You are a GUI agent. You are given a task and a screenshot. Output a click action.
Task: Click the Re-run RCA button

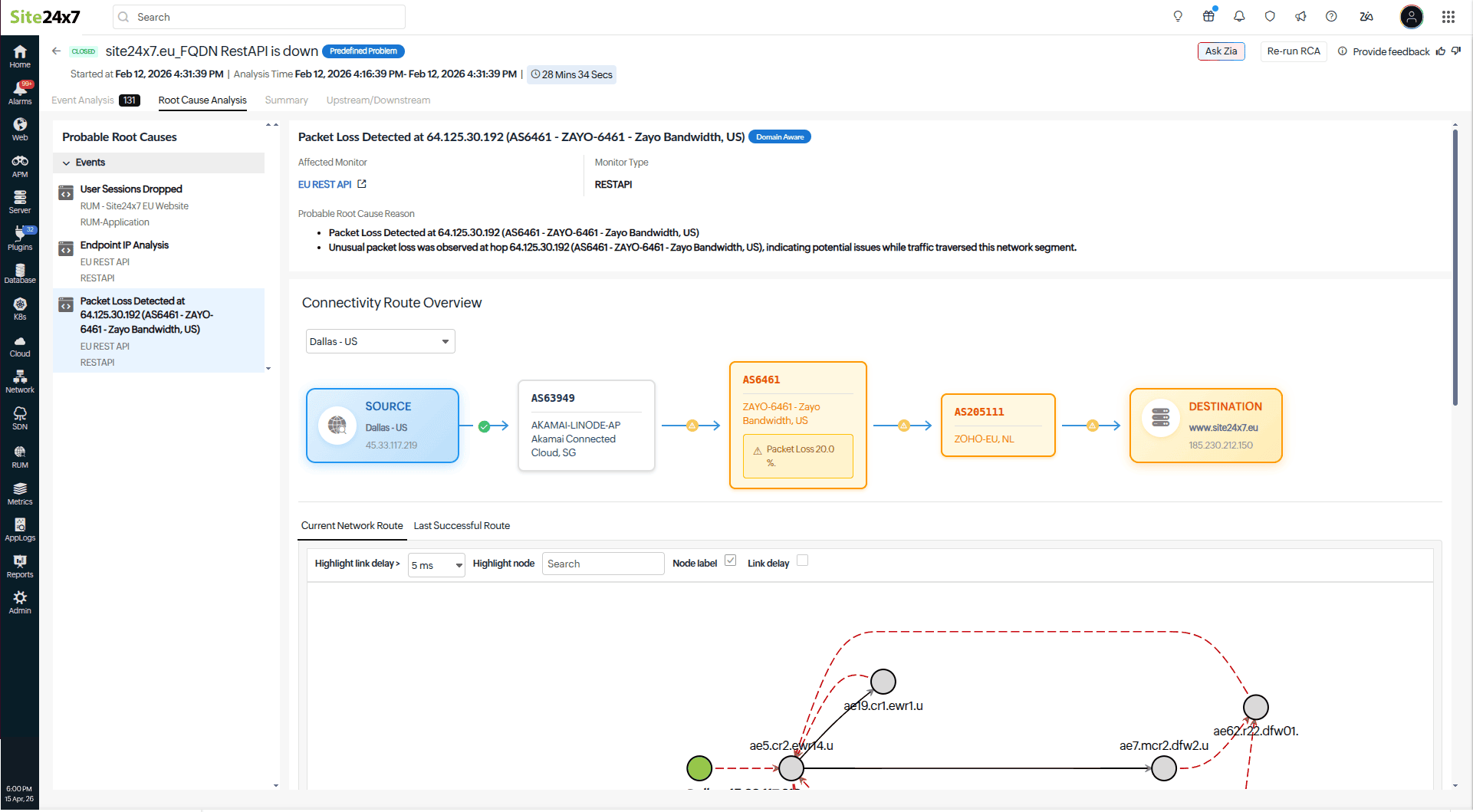coord(1294,51)
